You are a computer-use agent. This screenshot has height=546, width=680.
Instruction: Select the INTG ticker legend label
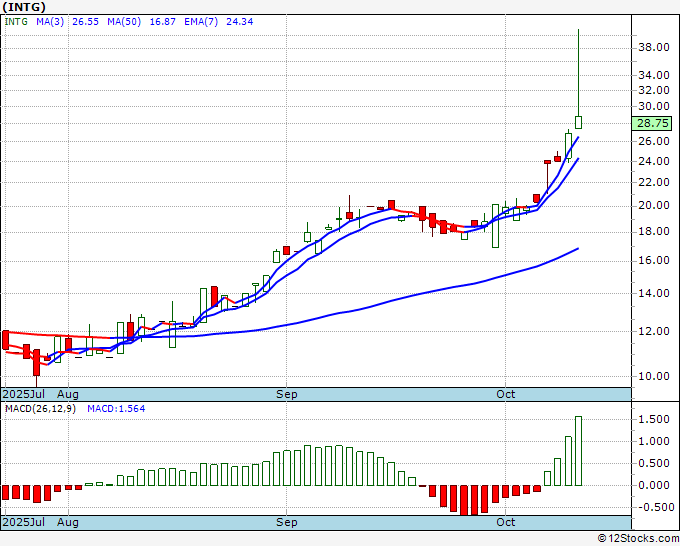pos(16,22)
